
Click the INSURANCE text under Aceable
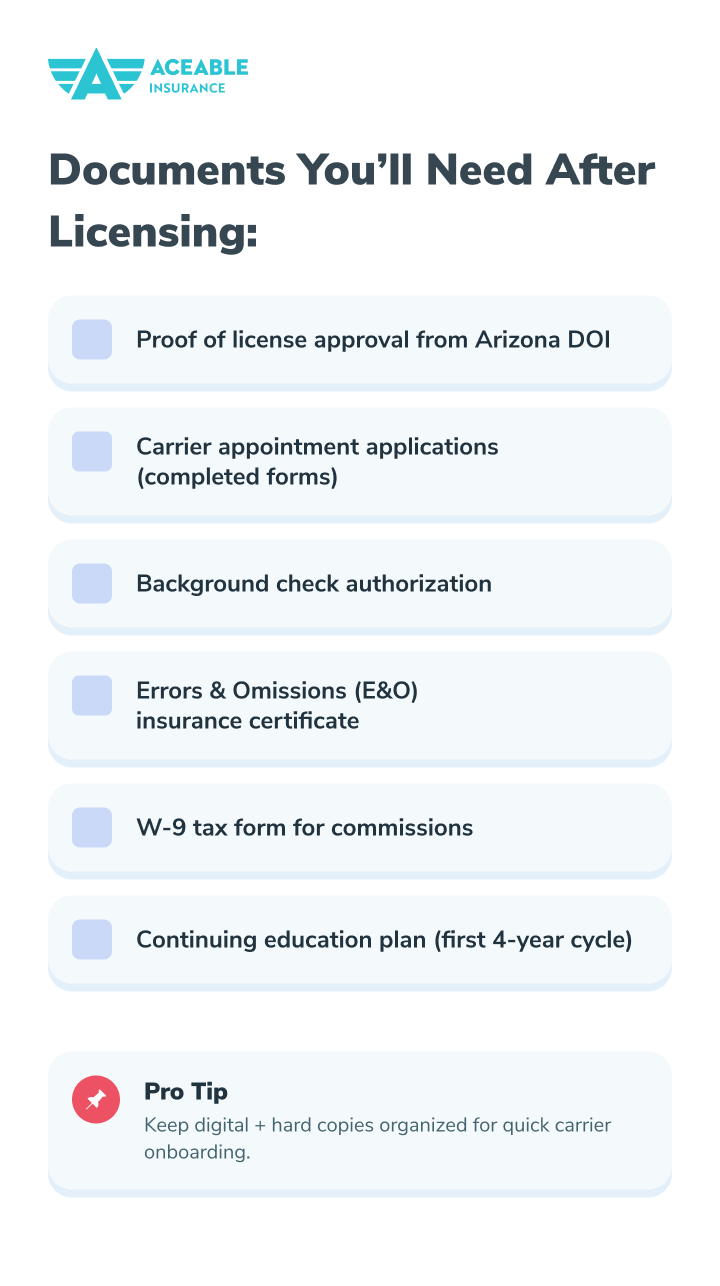187,88
